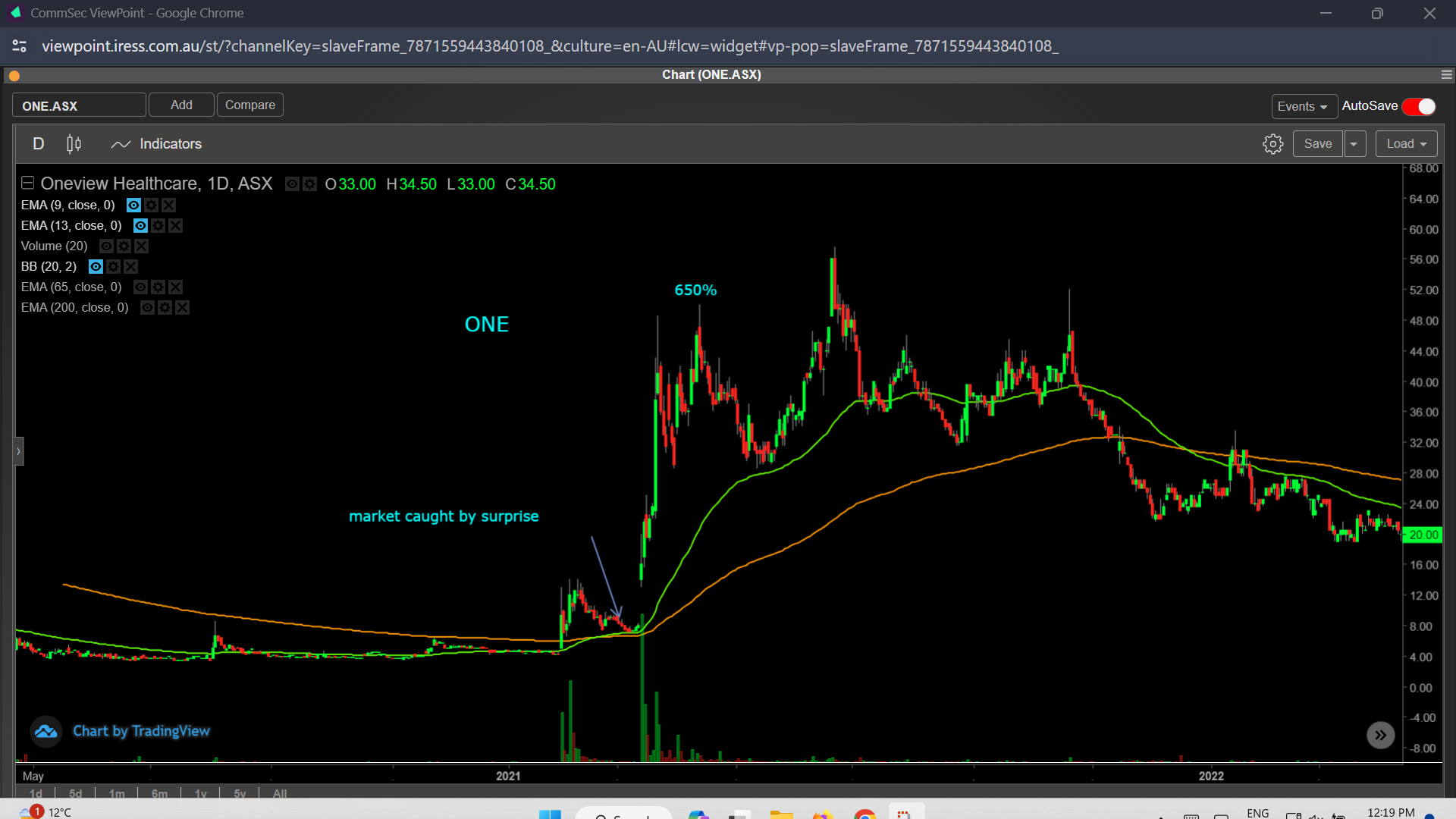Expand the Save dropdown arrow
1456x819 pixels.
[x=1354, y=144]
